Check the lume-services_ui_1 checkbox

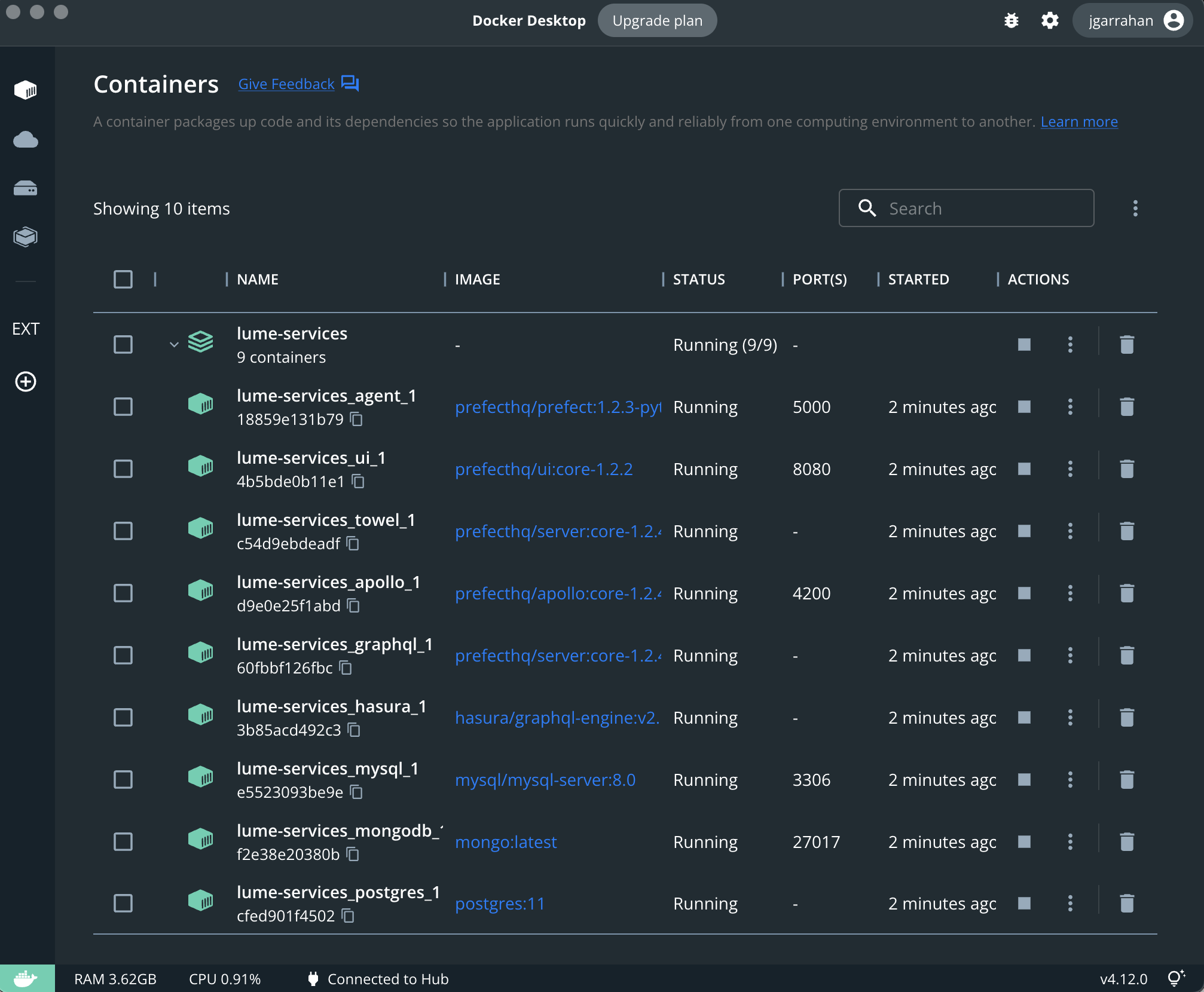(123, 469)
